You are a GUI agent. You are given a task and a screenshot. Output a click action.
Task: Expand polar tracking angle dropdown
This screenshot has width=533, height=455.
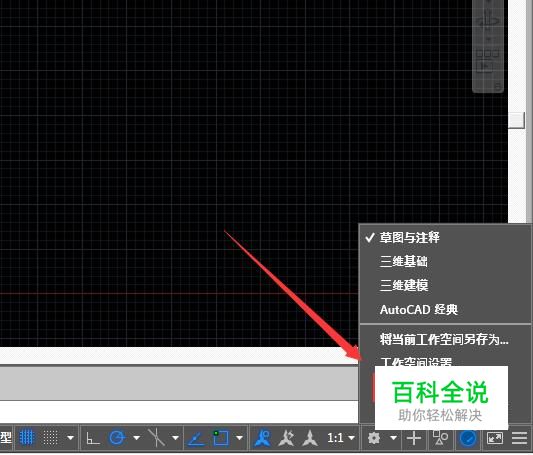tap(136, 438)
